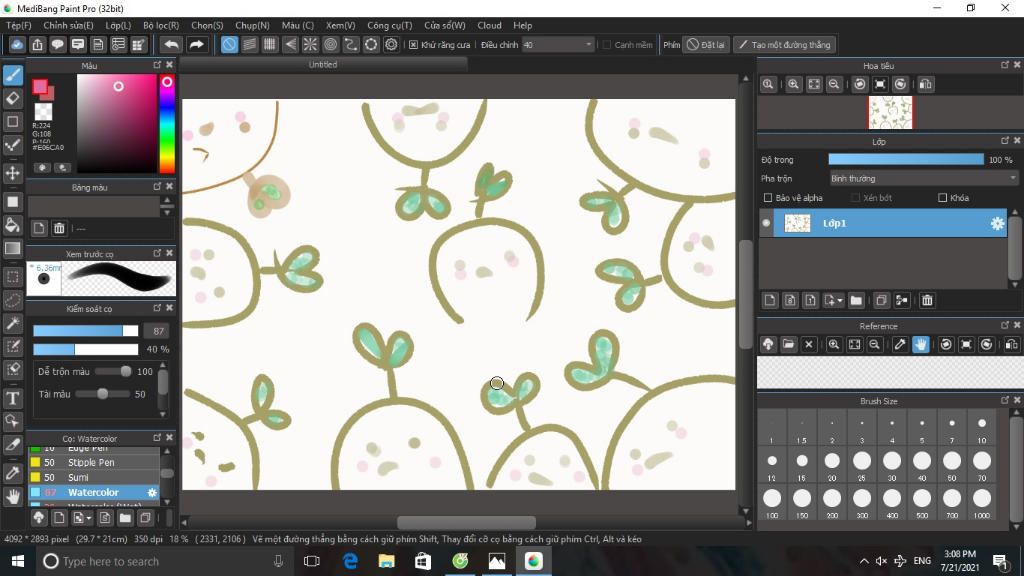This screenshot has height=576, width=1024.
Task: Zoom out on the Navigator panel
Action: point(834,84)
